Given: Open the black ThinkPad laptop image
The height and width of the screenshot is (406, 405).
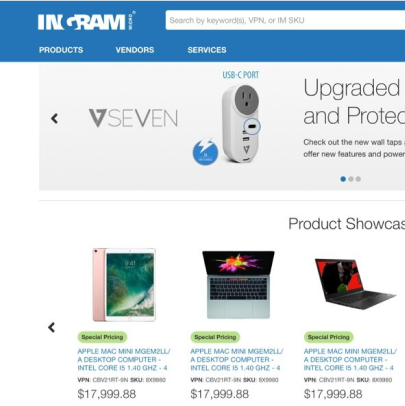Looking at the screenshot, I should (x=355, y=284).
